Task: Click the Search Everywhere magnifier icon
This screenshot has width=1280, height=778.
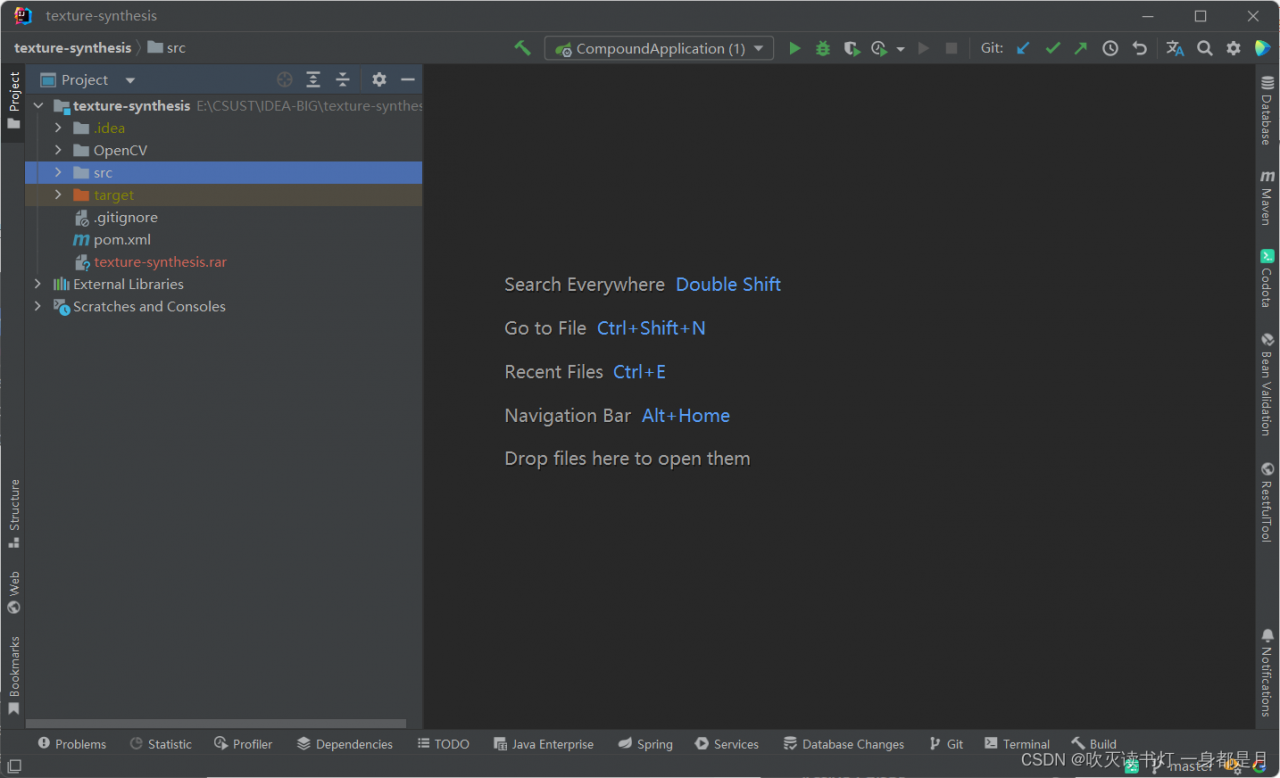Action: (1205, 48)
